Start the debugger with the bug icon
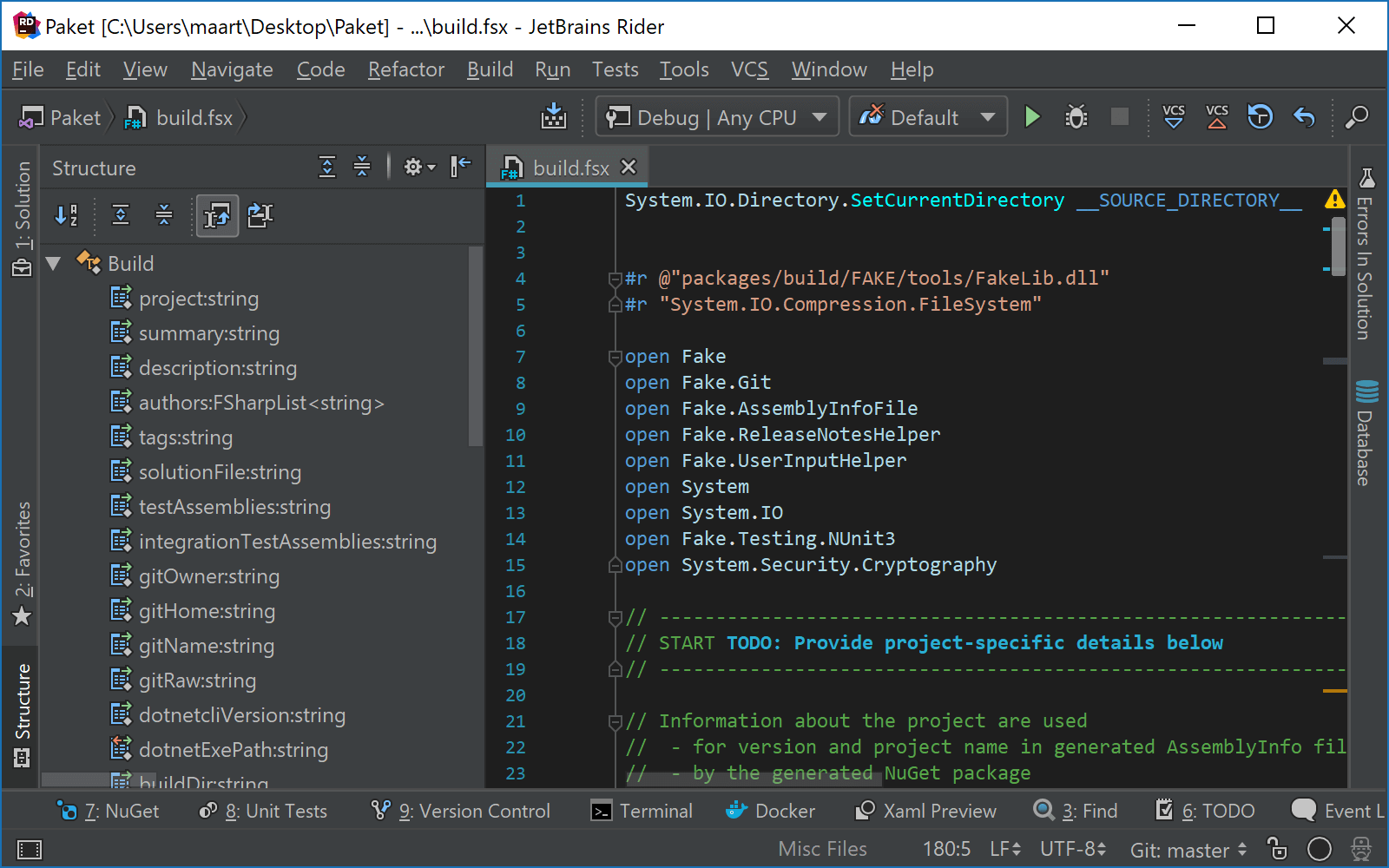1389x868 pixels. click(x=1076, y=116)
